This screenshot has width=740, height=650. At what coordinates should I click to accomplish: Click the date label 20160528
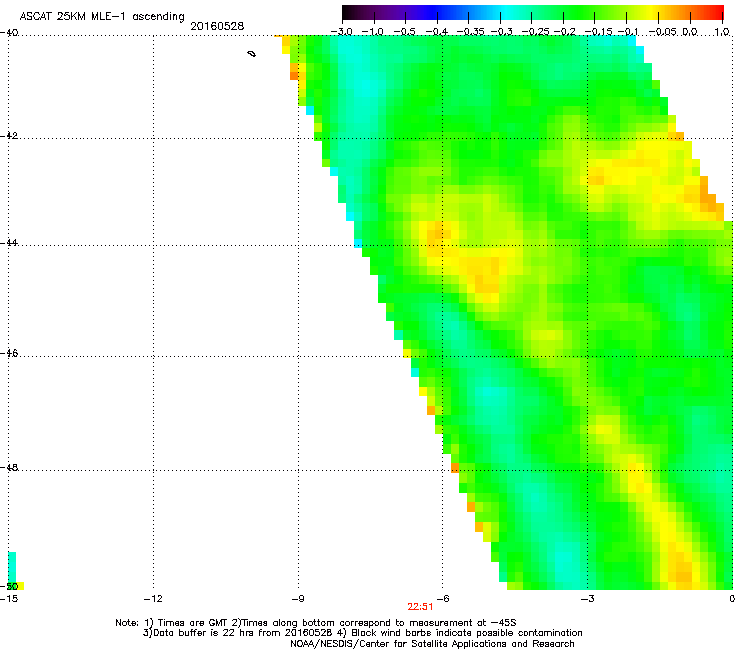pos(217,26)
